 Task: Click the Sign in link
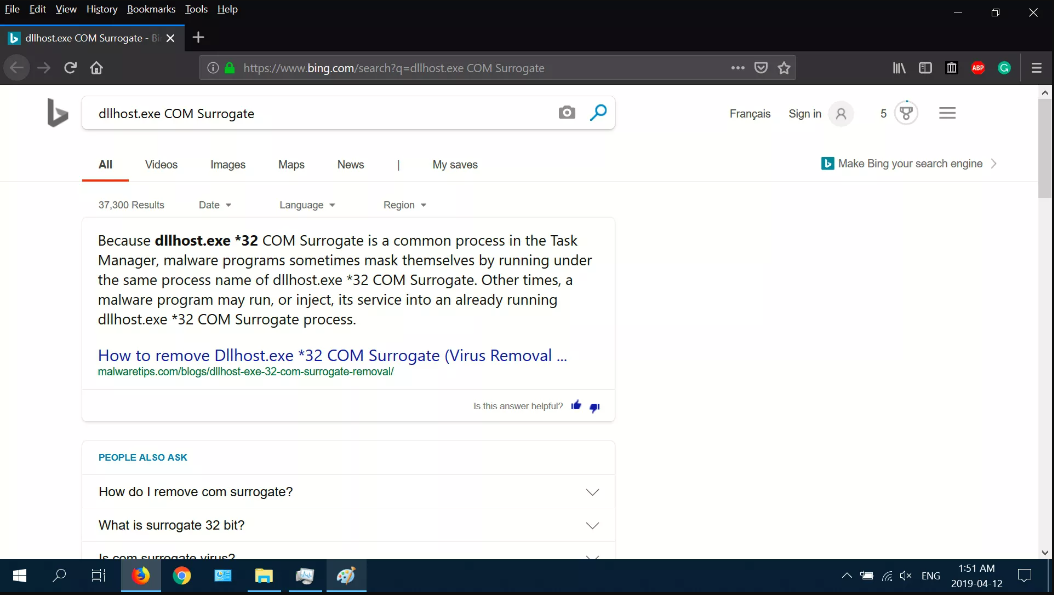point(805,114)
